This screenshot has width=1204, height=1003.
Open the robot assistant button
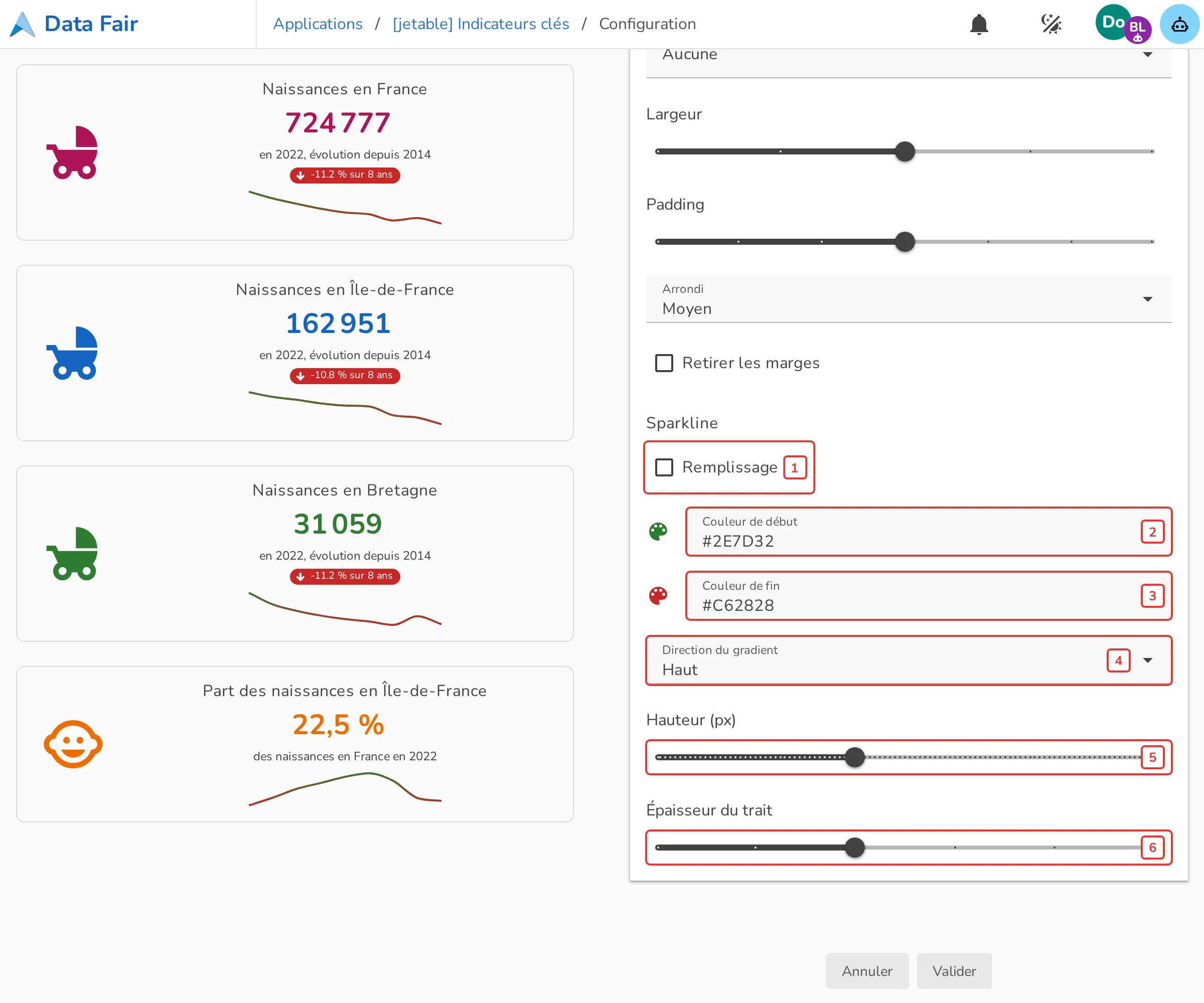tap(1179, 24)
